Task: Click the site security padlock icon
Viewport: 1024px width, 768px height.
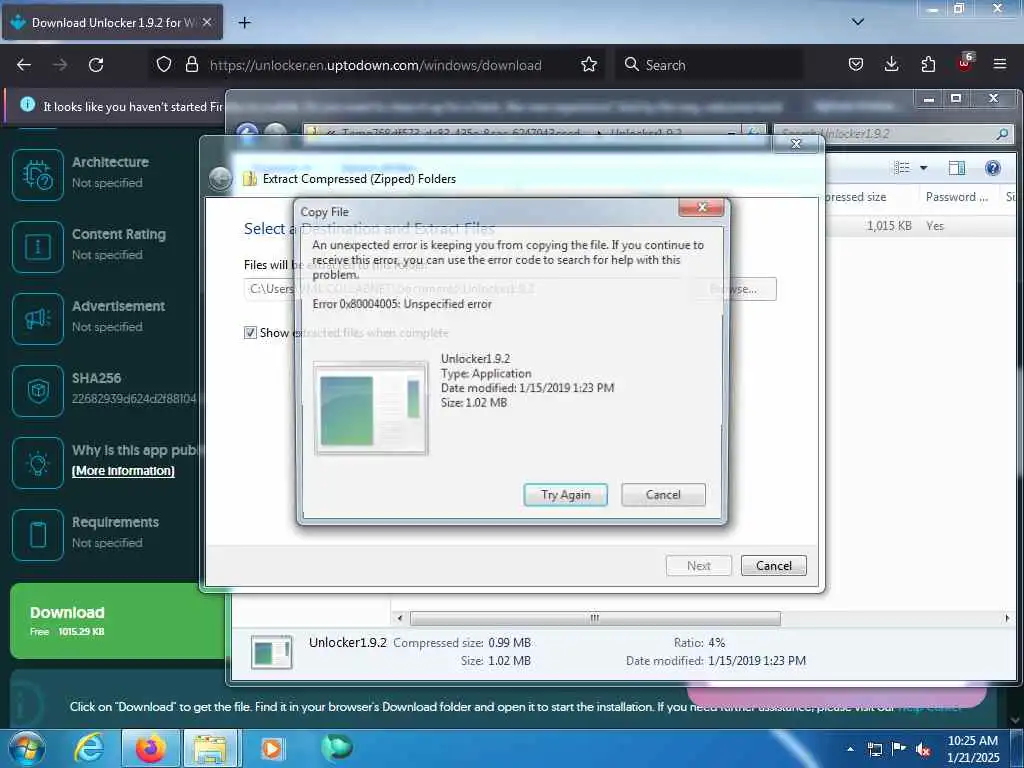Action: tap(191, 64)
